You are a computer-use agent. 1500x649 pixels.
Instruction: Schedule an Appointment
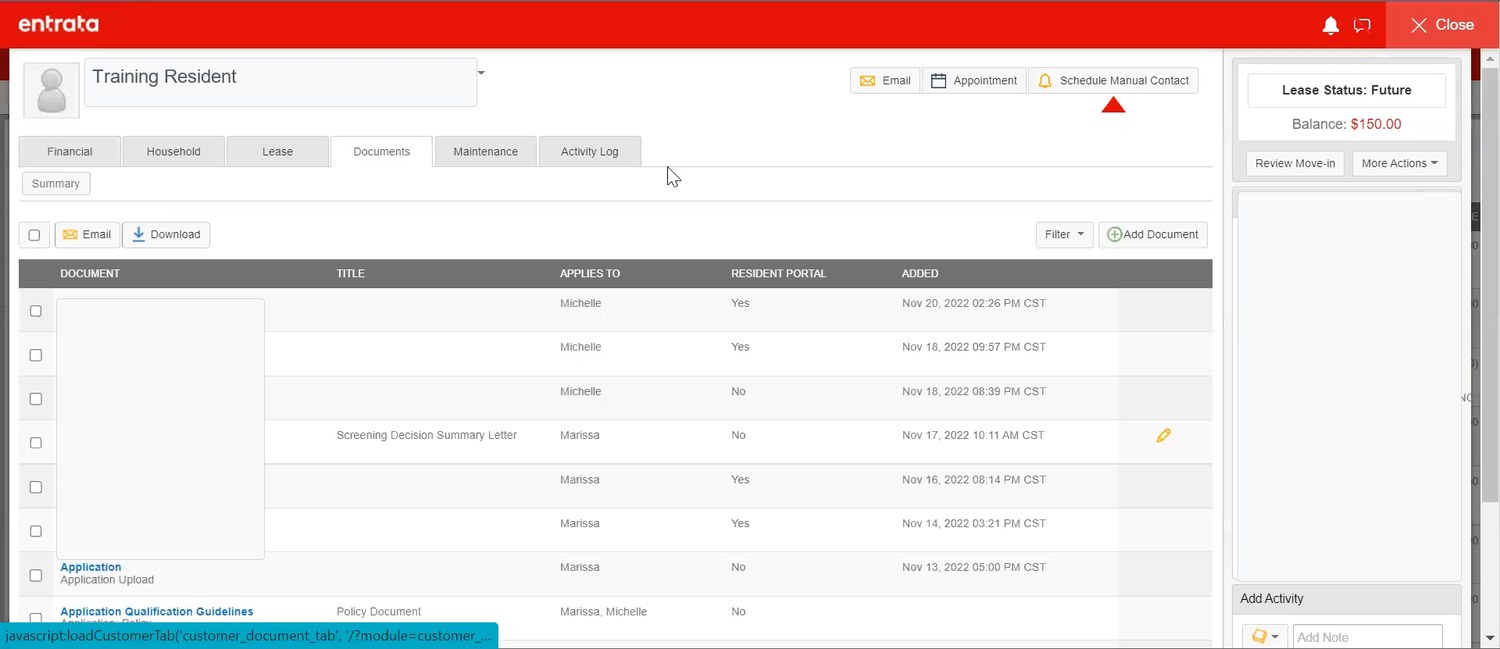coord(974,81)
